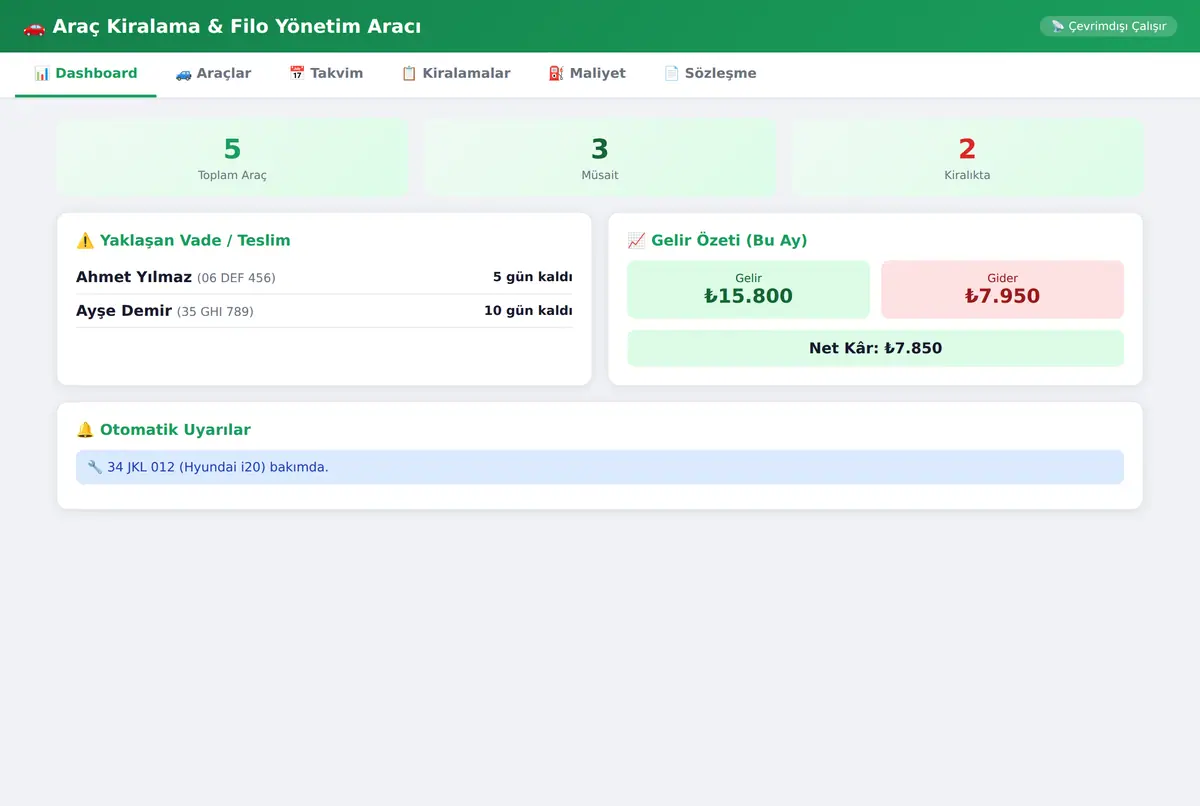Select the Ahmet Yılmaz rental entry
Viewport: 1200px width, 806px height.
coord(324,277)
